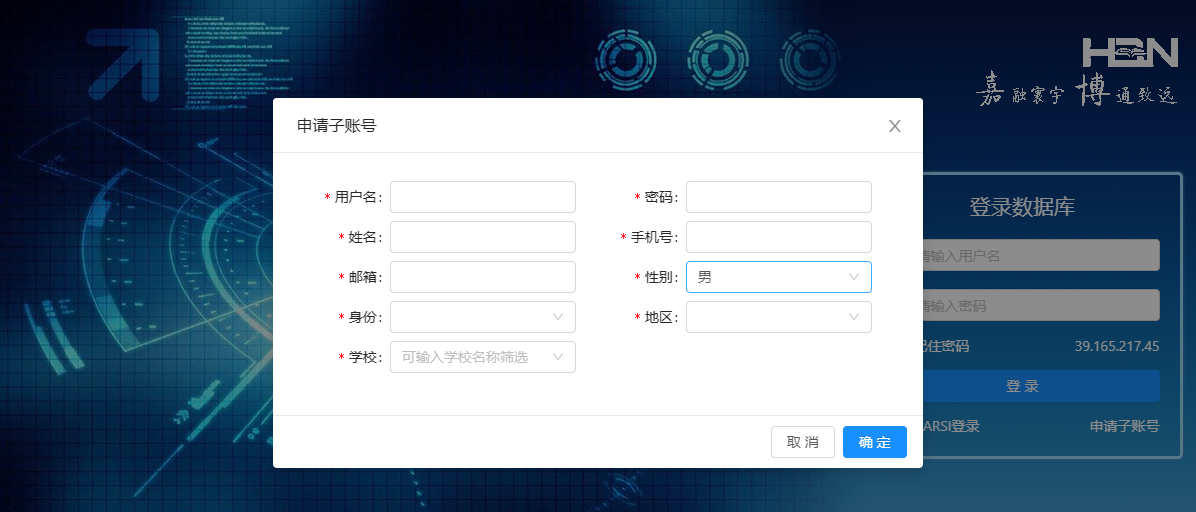The width and height of the screenshot is (1196, 512).
Task: Click the login panel 请输入密码 field
Action: click(x=1040, y=305)
